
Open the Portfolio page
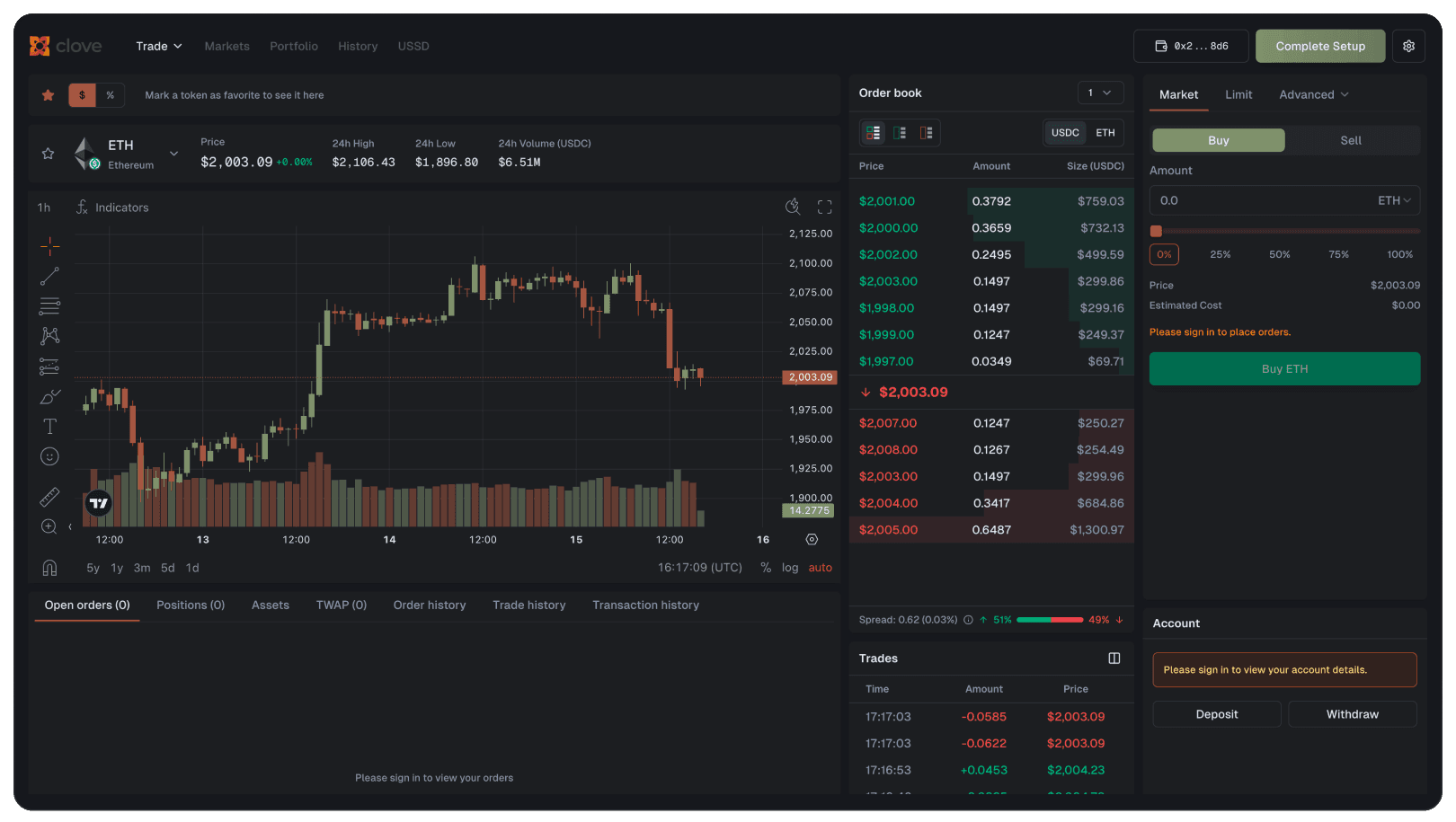click(x=294, y=46)
